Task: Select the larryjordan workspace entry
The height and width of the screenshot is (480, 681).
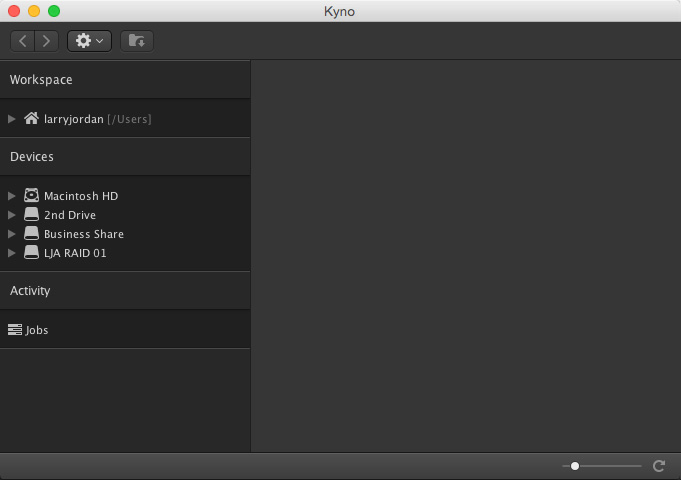Action: pyautogui.click(x=125, y=119)
